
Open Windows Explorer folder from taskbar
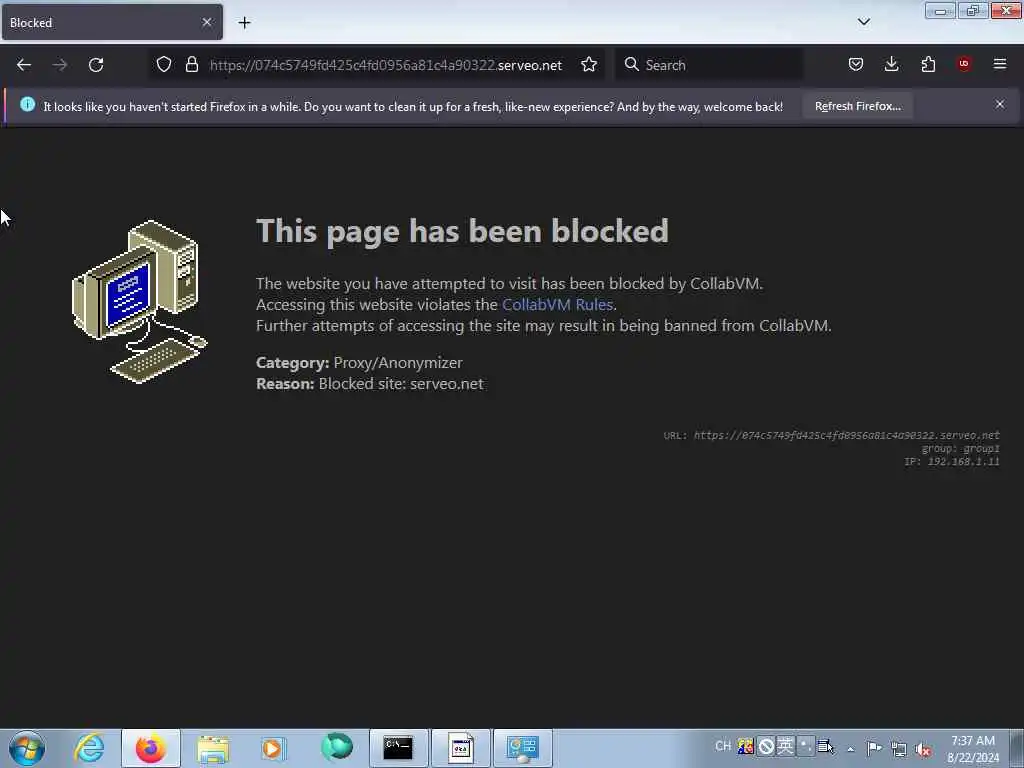click(213, 748)
